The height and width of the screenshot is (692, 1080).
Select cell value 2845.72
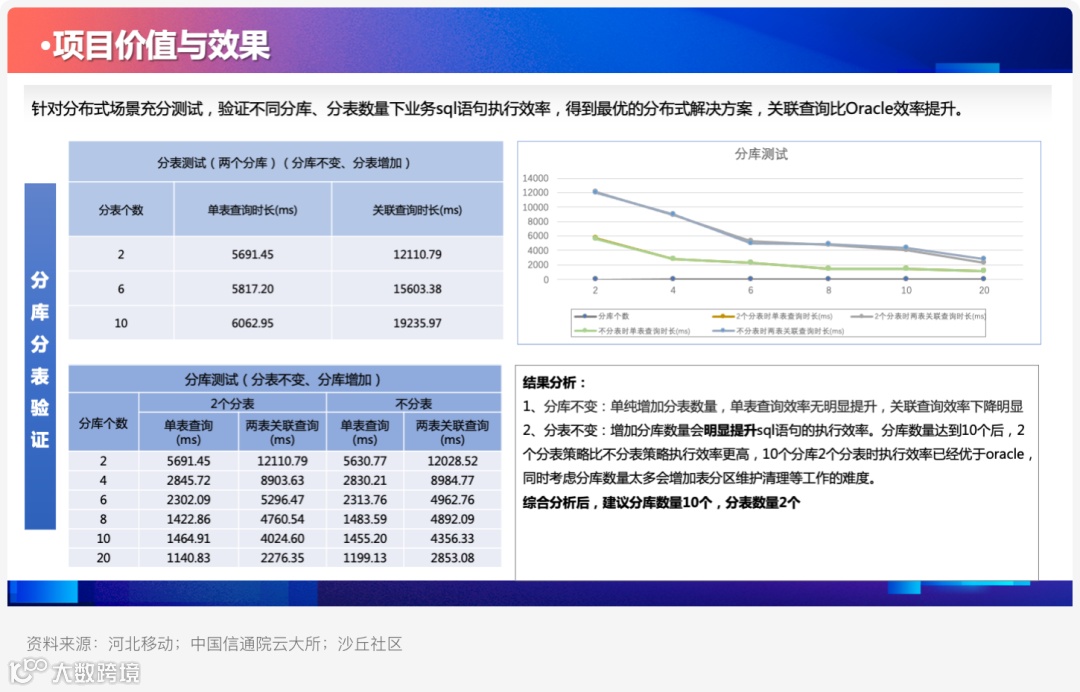tap(188, 481)
